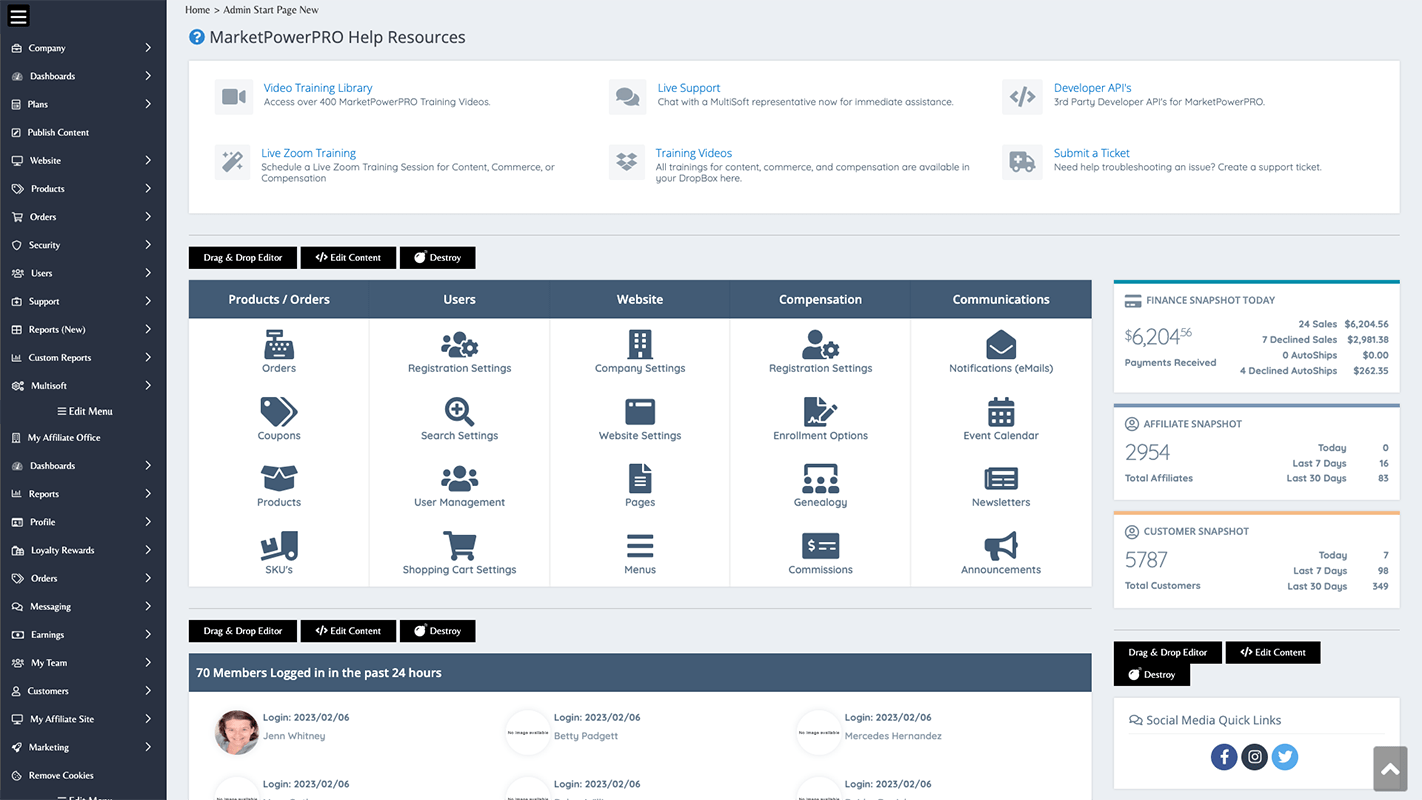
Task: Open the Search Settings magnifier icon
Action: pyautogui.click(x=460, y=411)
